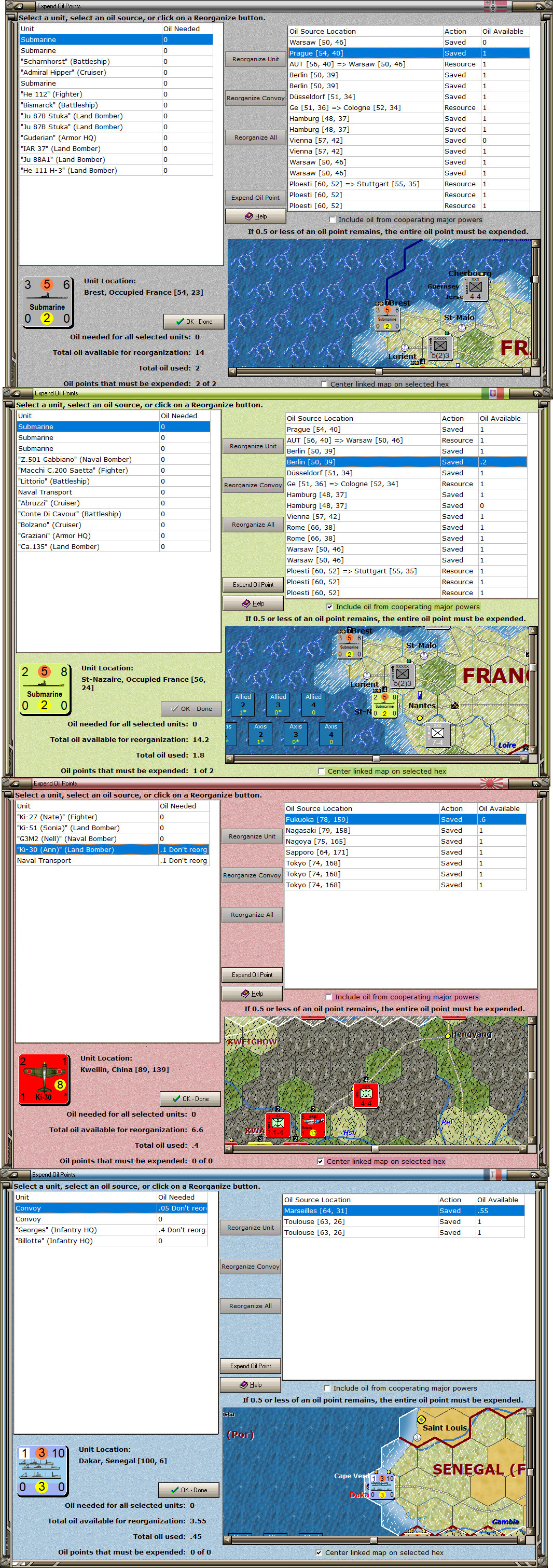This screenshot has height=1568, width=553.
Task: Click vertical scrollbar thumb on Cherbourg map
Action: (x=535, y=279)
